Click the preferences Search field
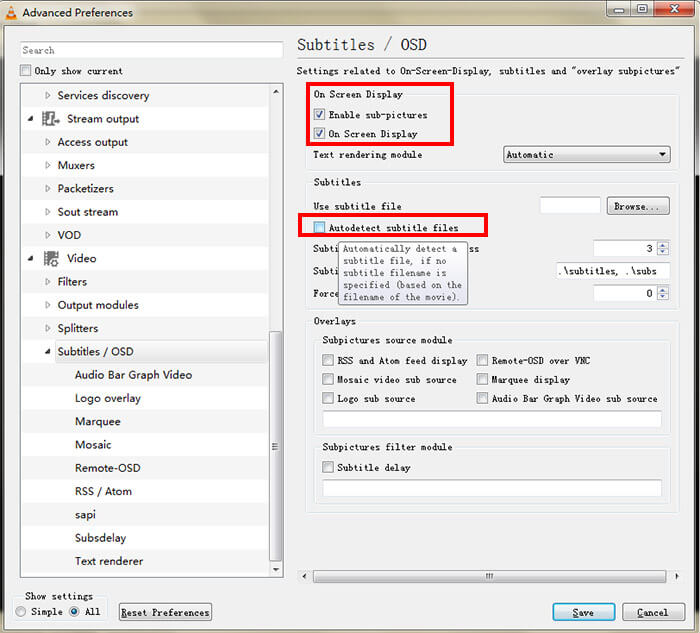Image resolution: width=700 pixels, height=633 pixels. (x=151, y=50)
